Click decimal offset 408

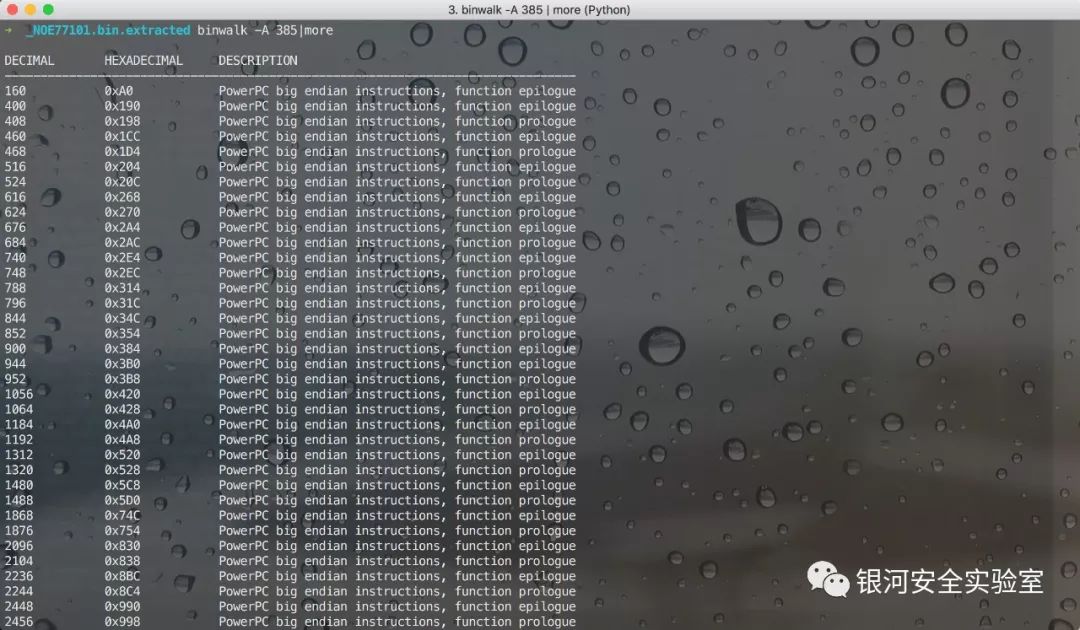pos(15,121)
